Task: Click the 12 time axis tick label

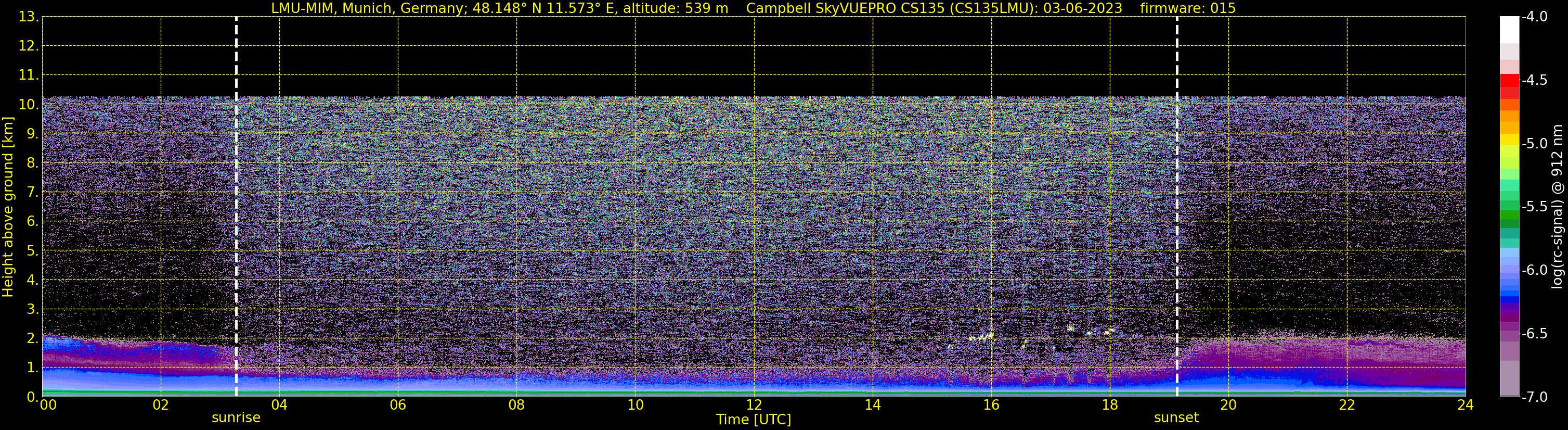Action: pos(754,405)
